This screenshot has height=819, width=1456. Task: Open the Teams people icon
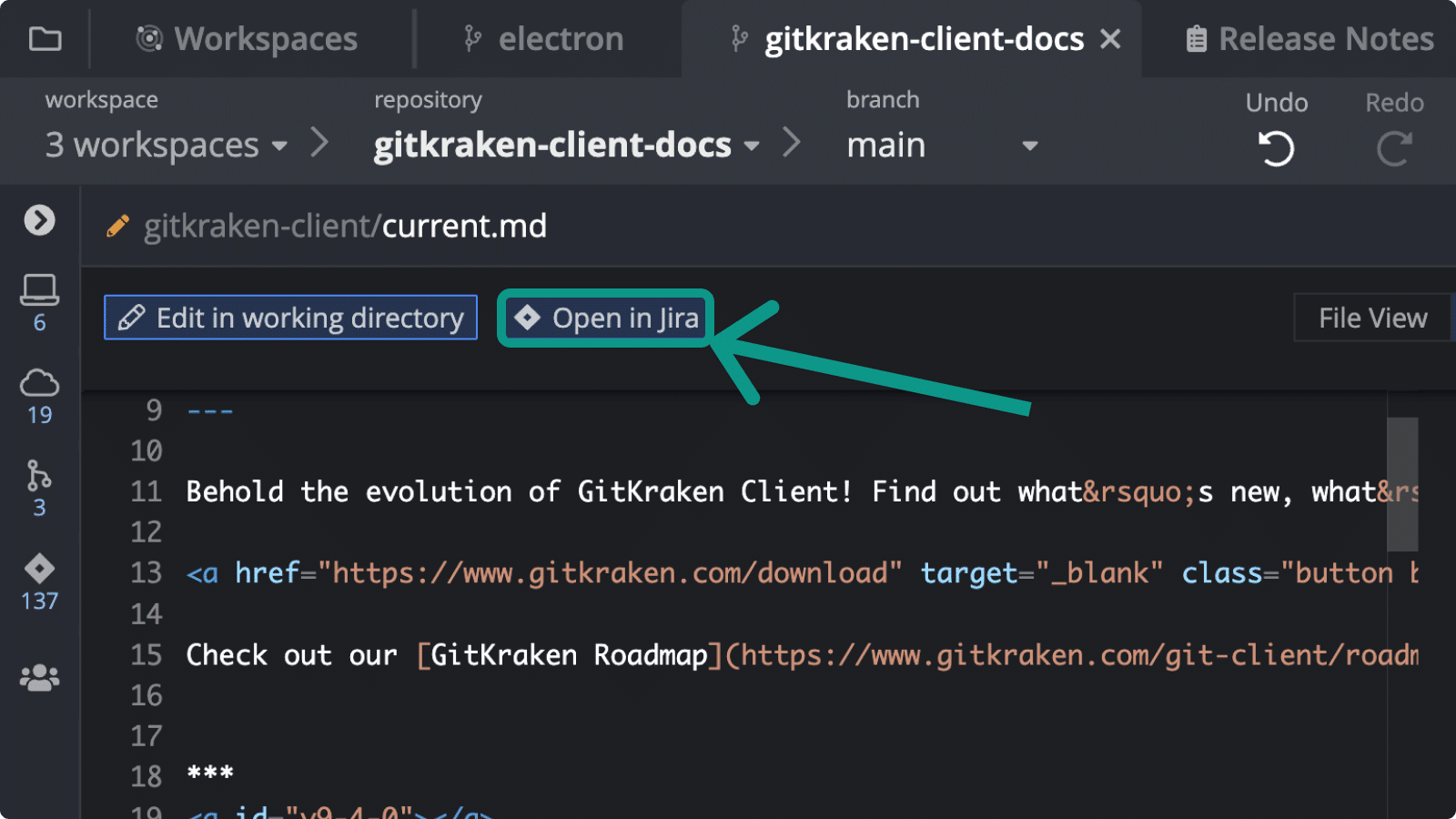coord(39,678)
